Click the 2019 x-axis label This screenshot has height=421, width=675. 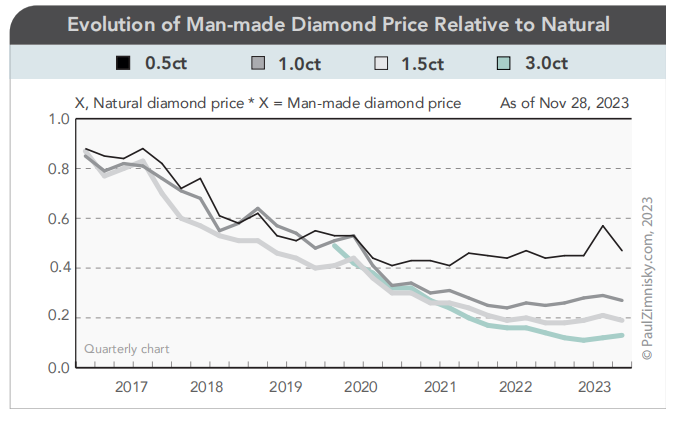[285, 387]
